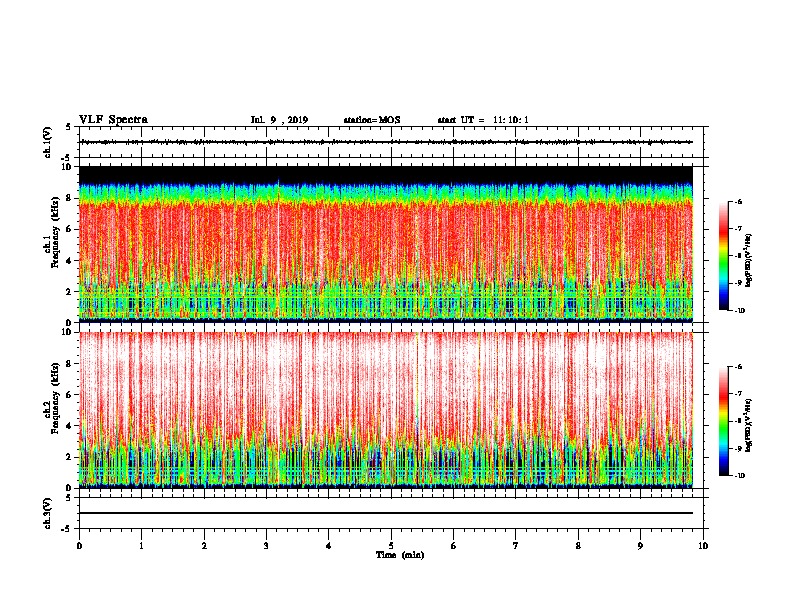Screen dimensions: 792x612
Task: Click inside the ch.1 spectrogram panel
Action: 386,244
